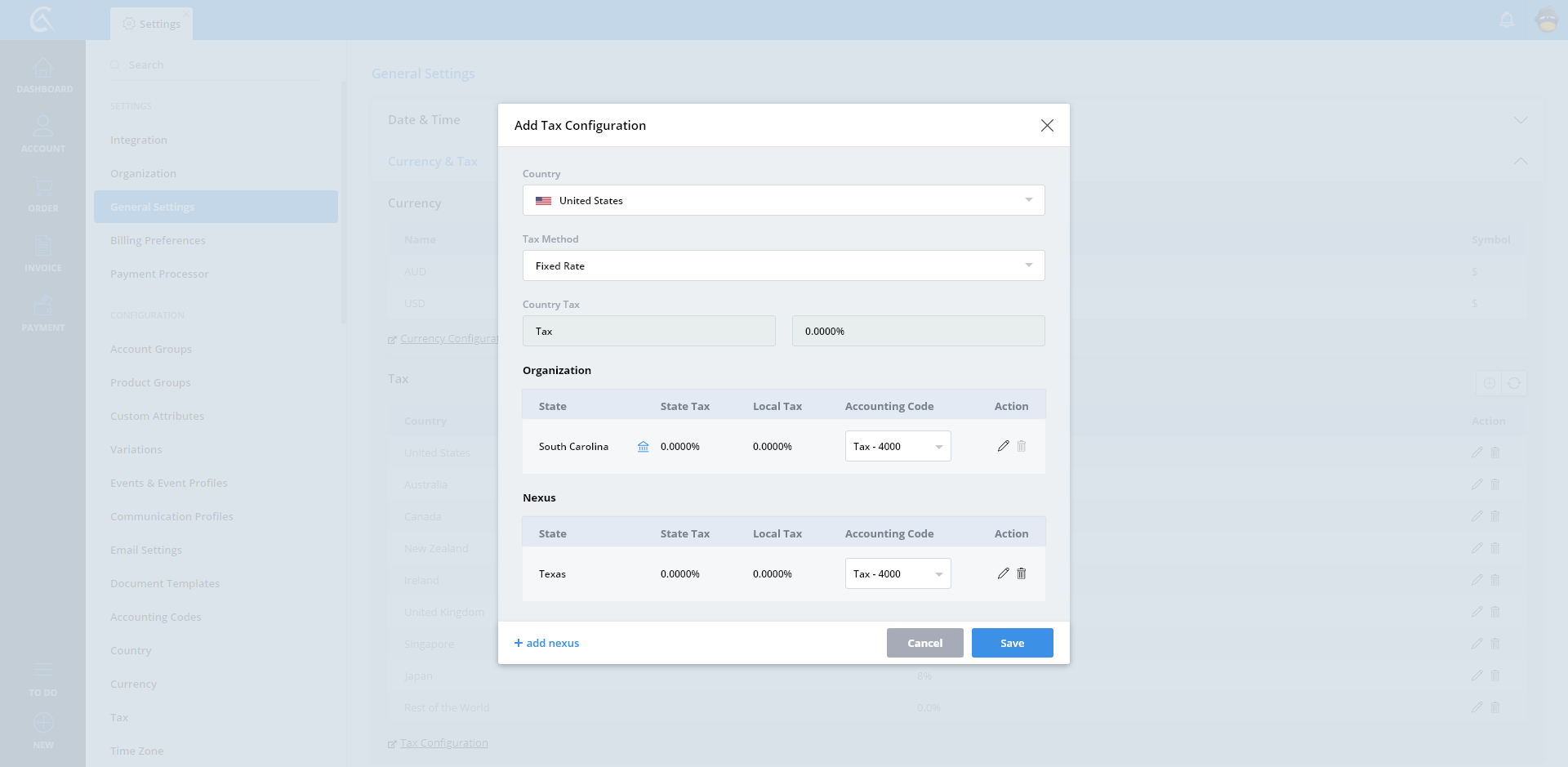Click the add nexus link
Viewport: 1568px width, 767px height.
tap(546, 643)
